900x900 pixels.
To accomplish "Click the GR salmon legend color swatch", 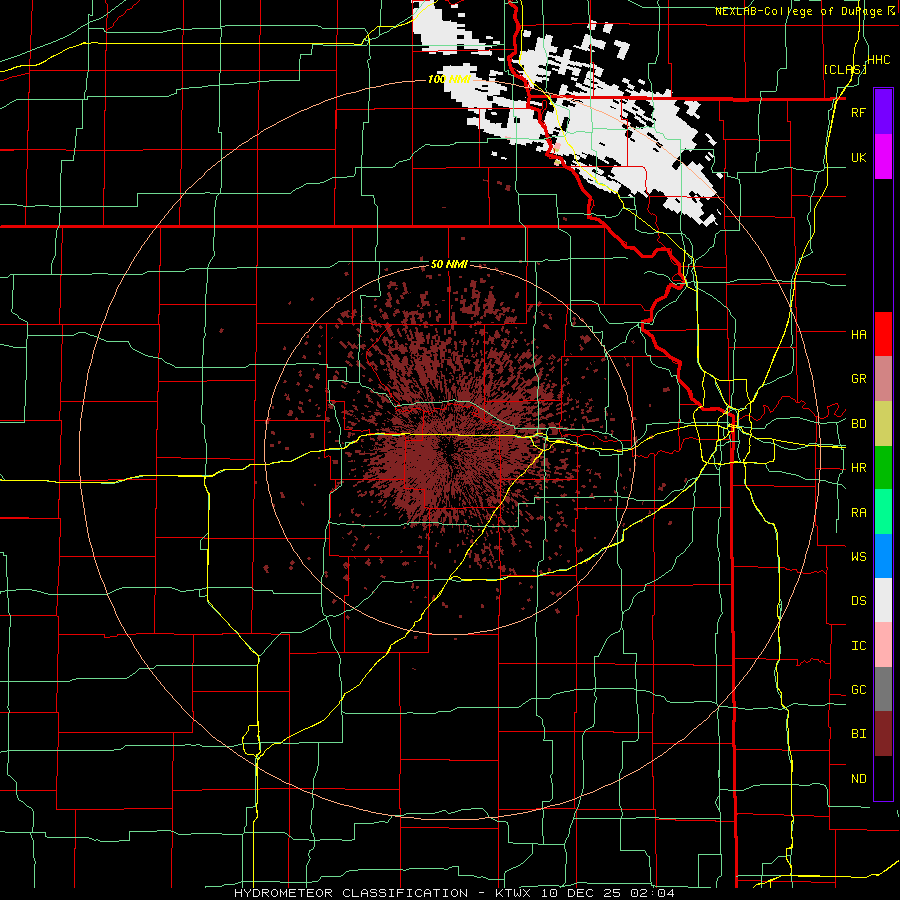I will 883,379.
